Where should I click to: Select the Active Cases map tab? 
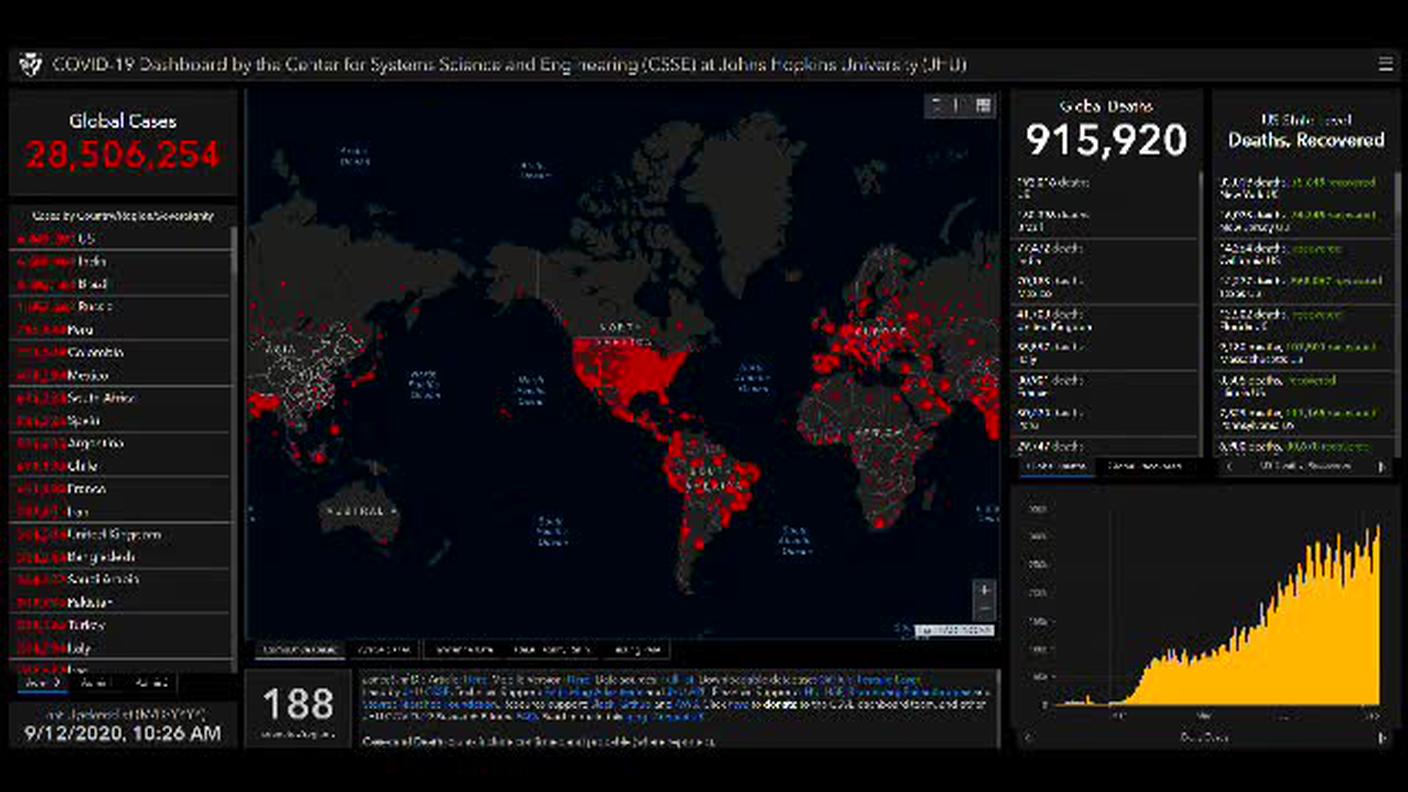click(384, 650)
